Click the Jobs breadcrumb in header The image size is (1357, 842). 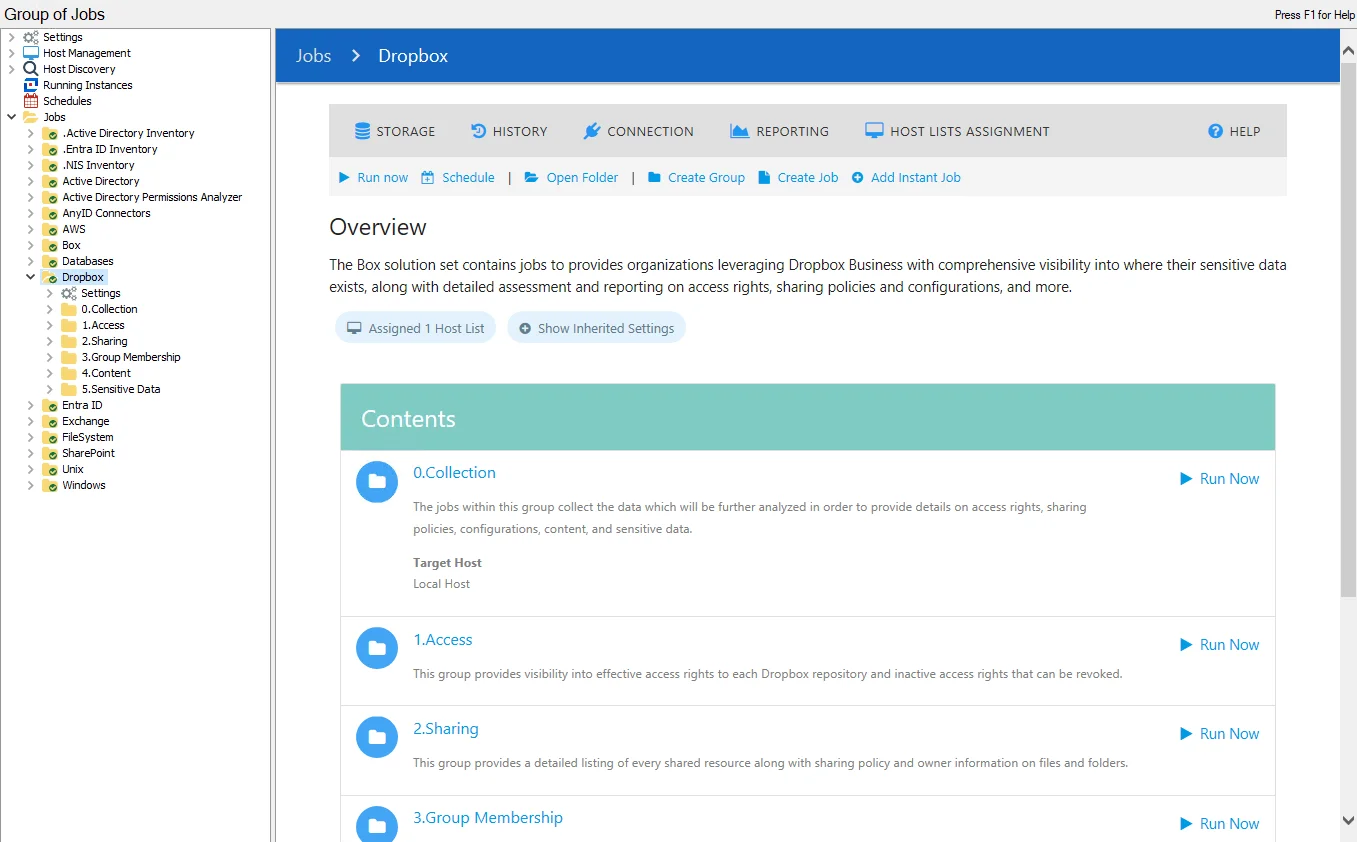pos(313,56)
